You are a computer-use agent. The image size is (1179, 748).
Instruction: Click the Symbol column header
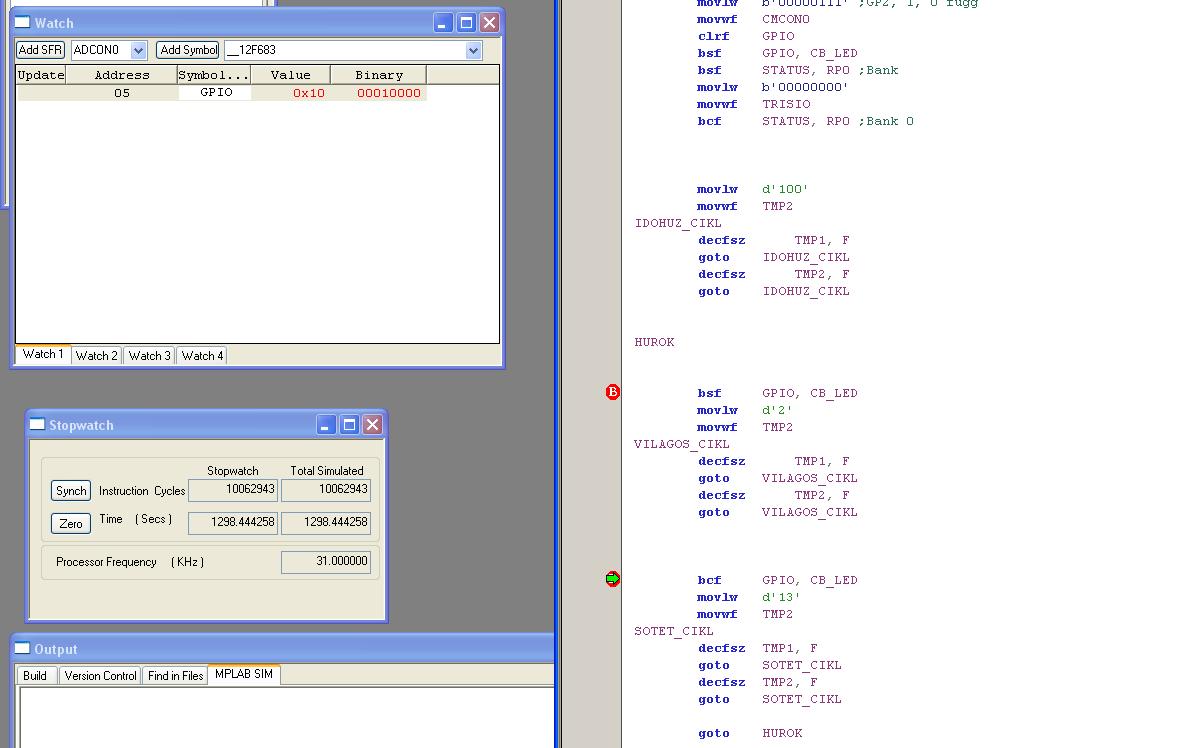pos(214,74)
